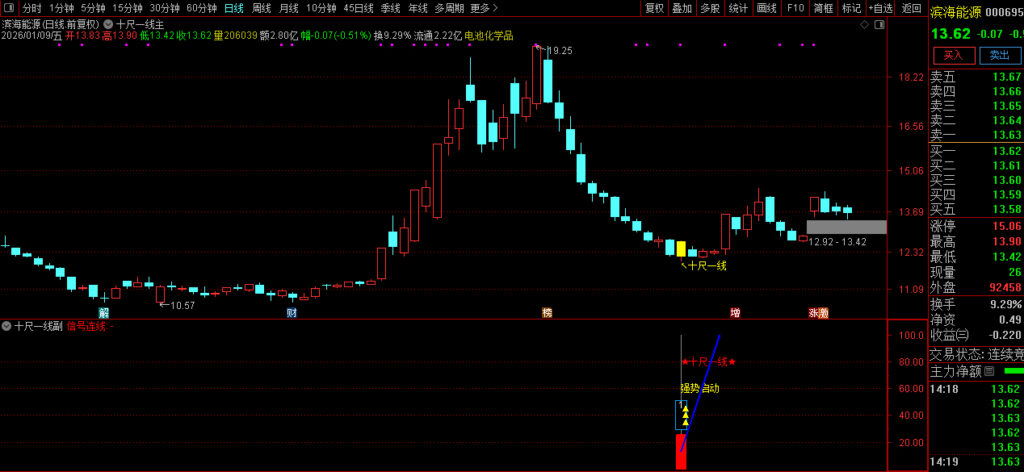Viewport: 1024px width, 472px height.
Task: Click the gray 12.92-13.42 price range bar
Action: pos(846,227)
